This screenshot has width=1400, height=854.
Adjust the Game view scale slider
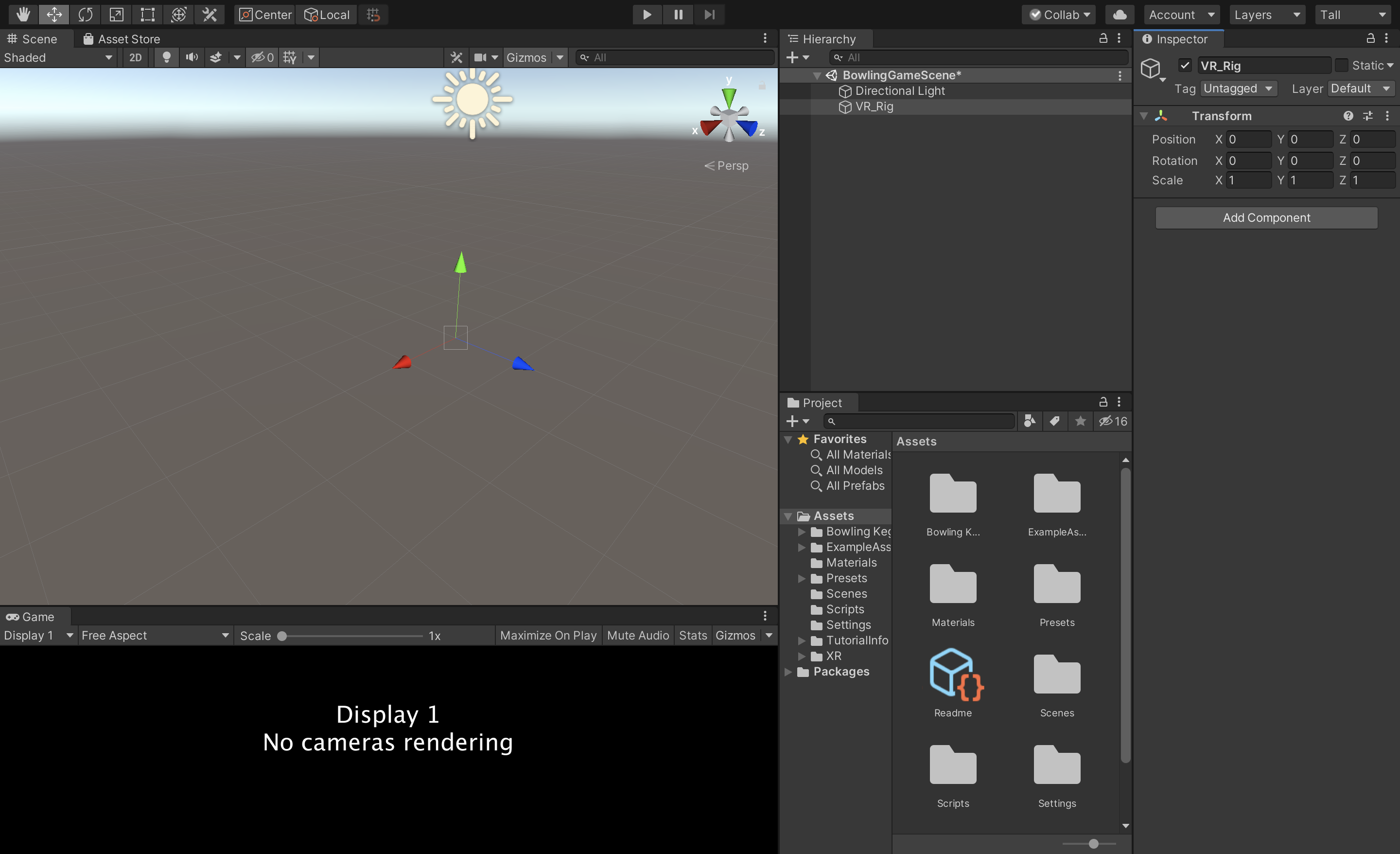282,636
